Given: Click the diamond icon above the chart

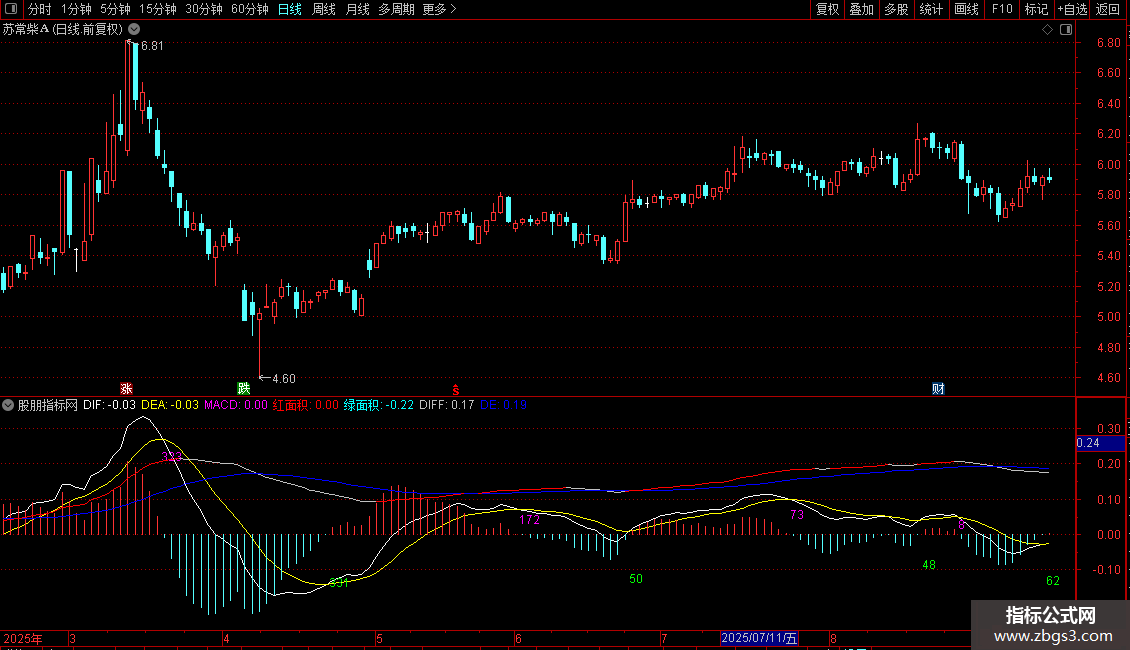Looking at the screenshot, I should pyautogui.click(x=1048, y=30).
